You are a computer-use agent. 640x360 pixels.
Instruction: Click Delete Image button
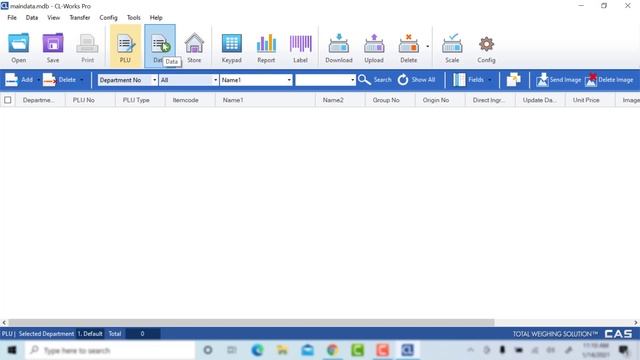click(609, 80)
